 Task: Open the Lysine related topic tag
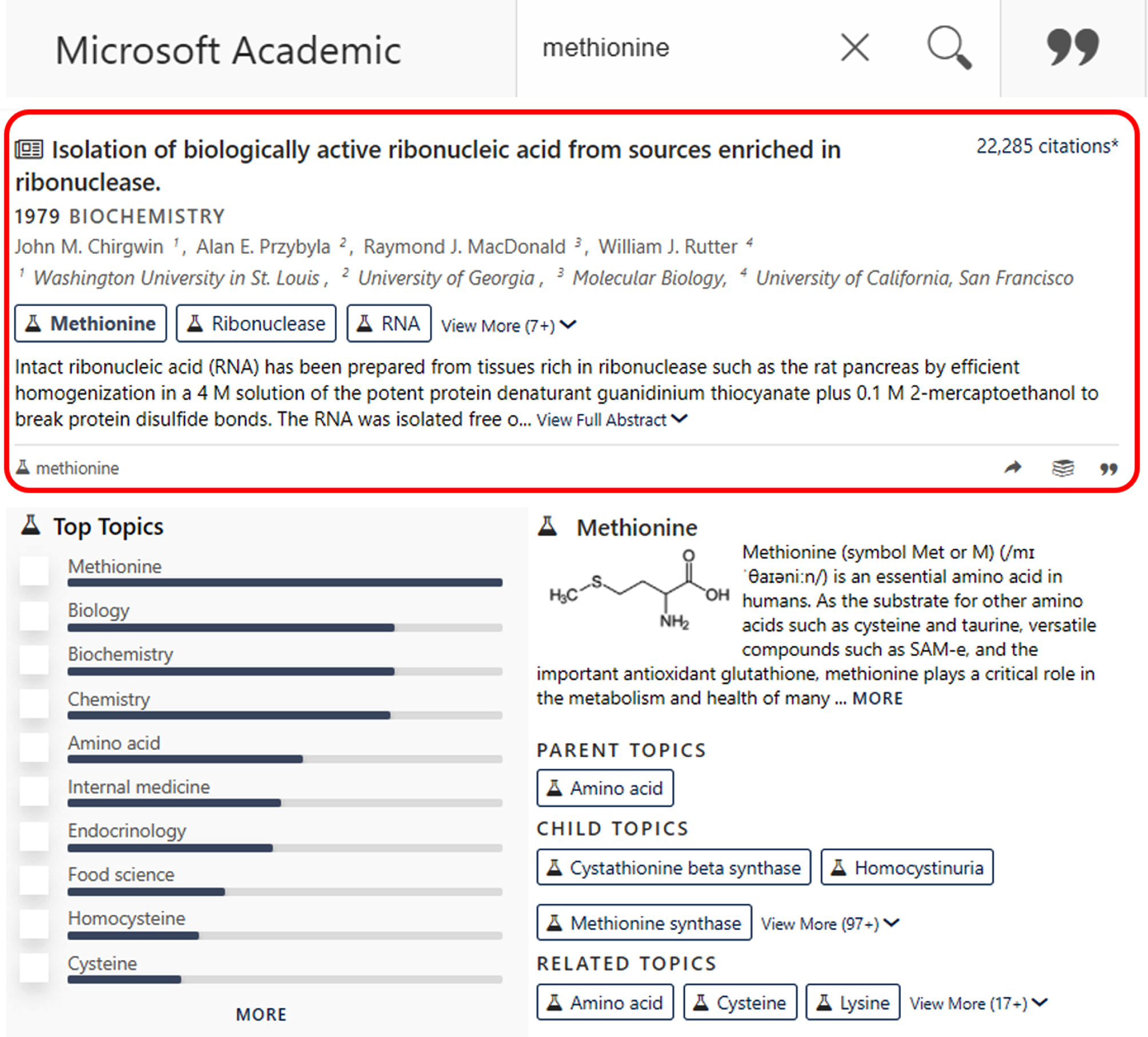tap(852, 1002)
